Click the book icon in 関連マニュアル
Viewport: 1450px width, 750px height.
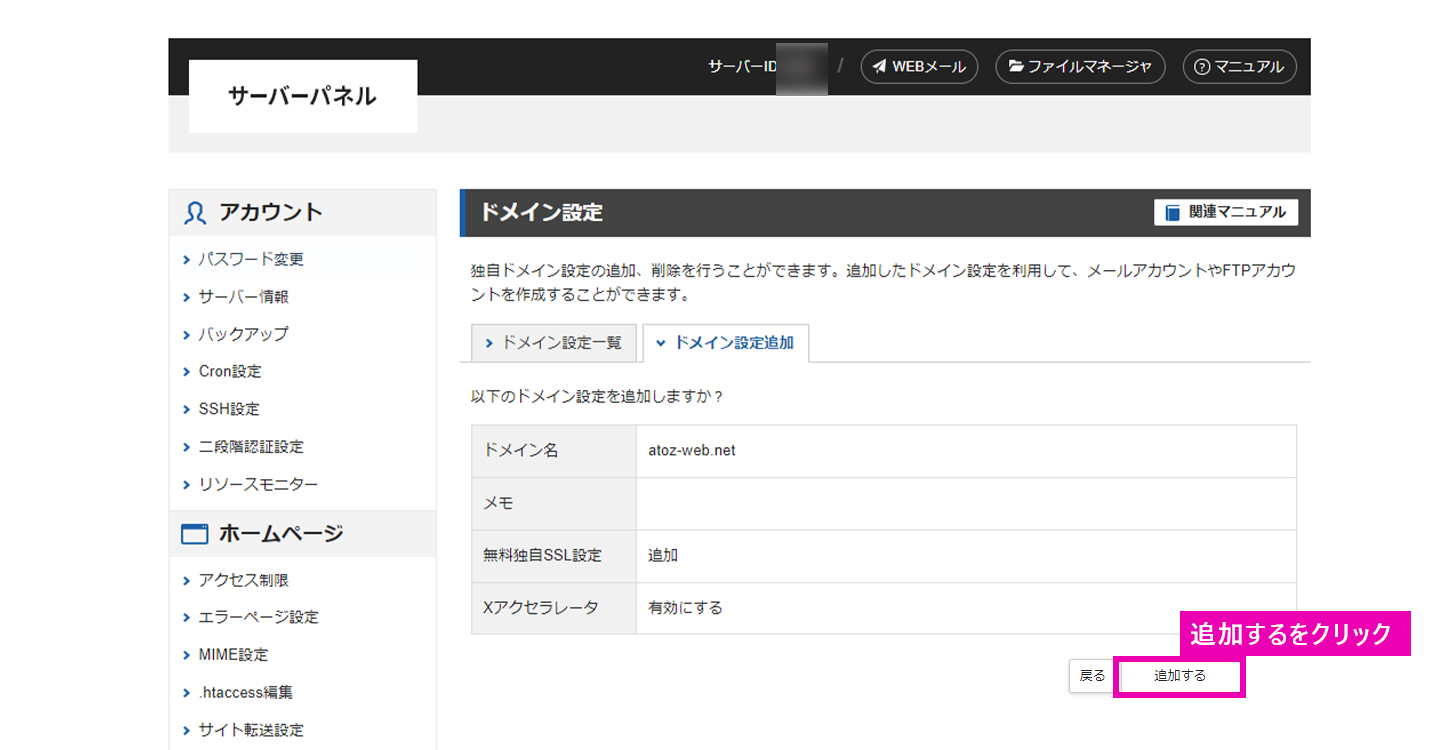[x=1173, y=213]
